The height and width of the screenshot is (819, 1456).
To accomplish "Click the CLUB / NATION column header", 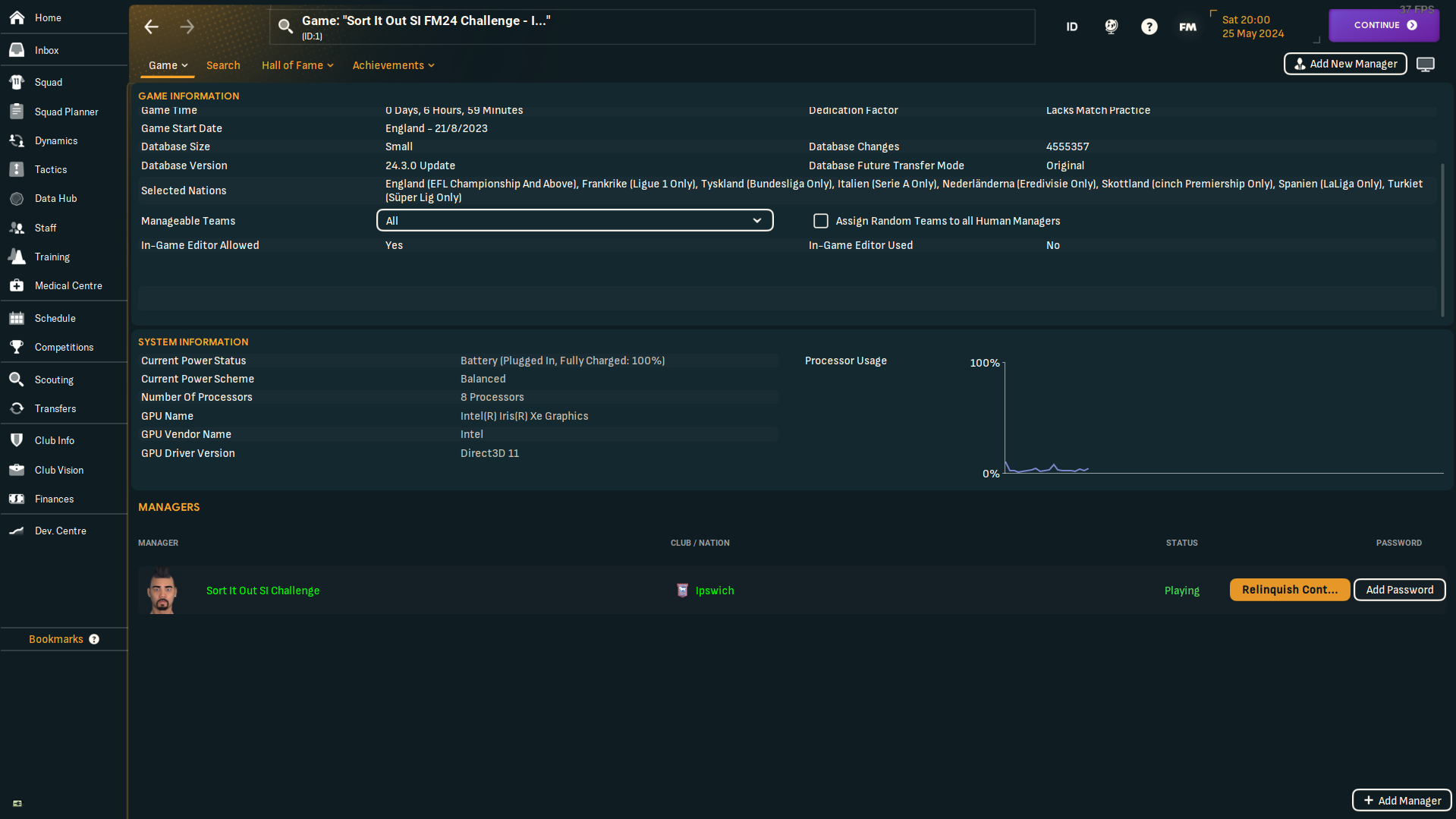I will (700, 543).
